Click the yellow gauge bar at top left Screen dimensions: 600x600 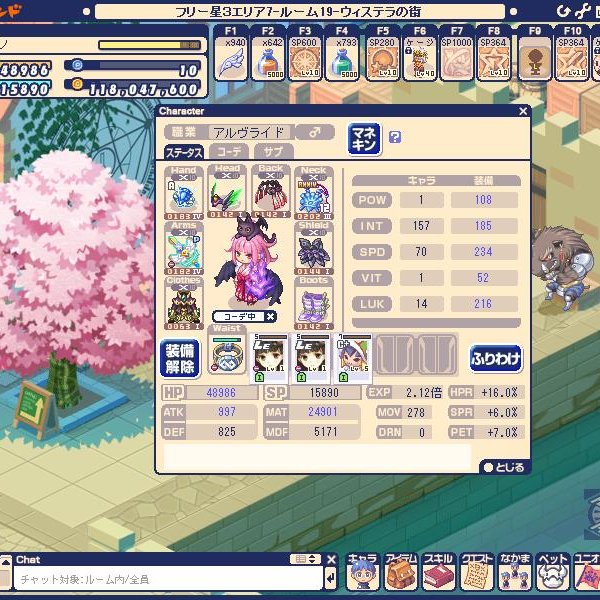(x=150, y=45)
